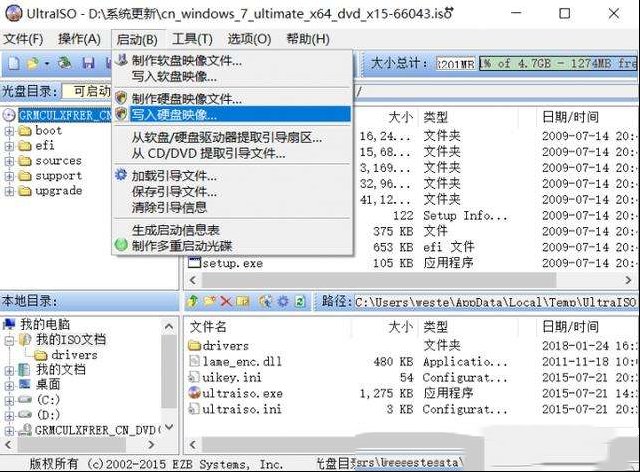
Task: Collapse the 我的ISO文档 tree node
Action: pos(9,340)
